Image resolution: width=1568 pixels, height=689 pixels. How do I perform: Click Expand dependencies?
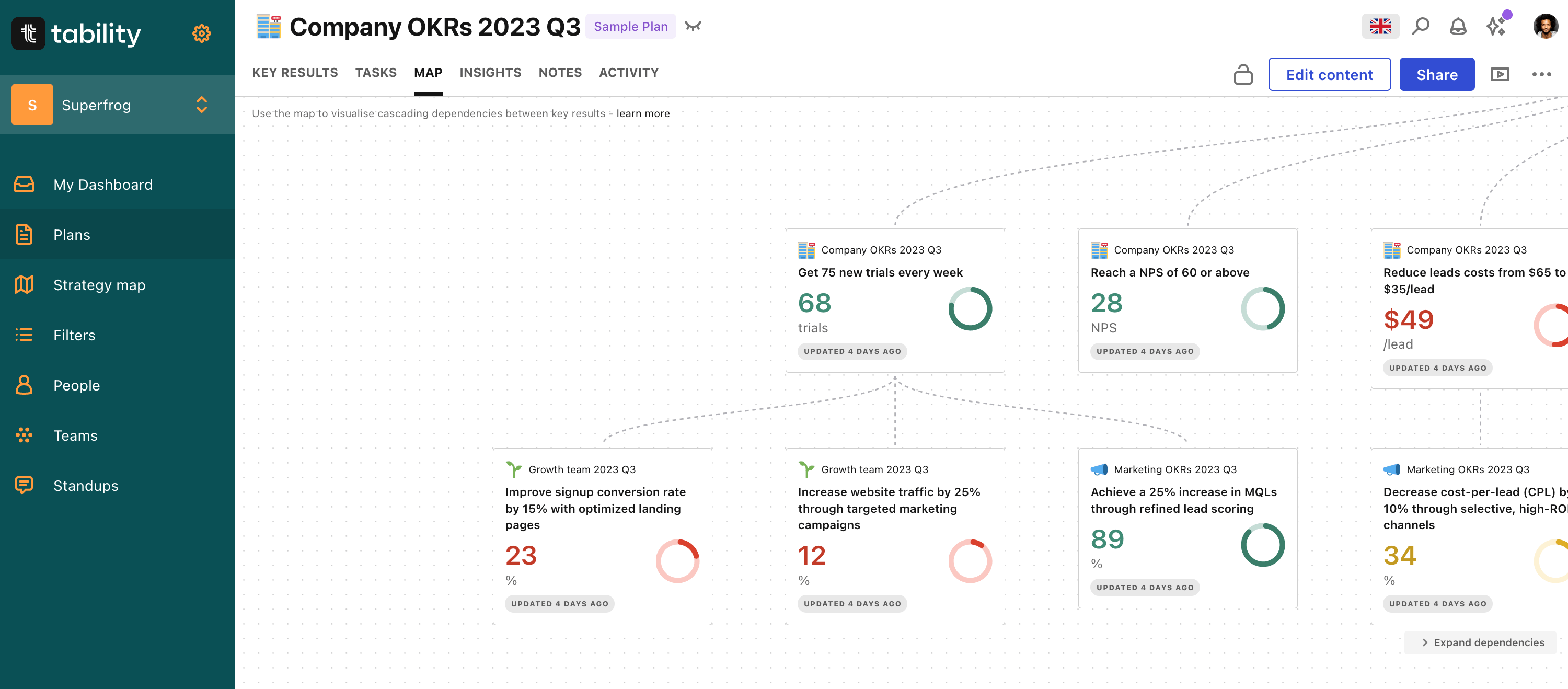(x=1482, y=642)
